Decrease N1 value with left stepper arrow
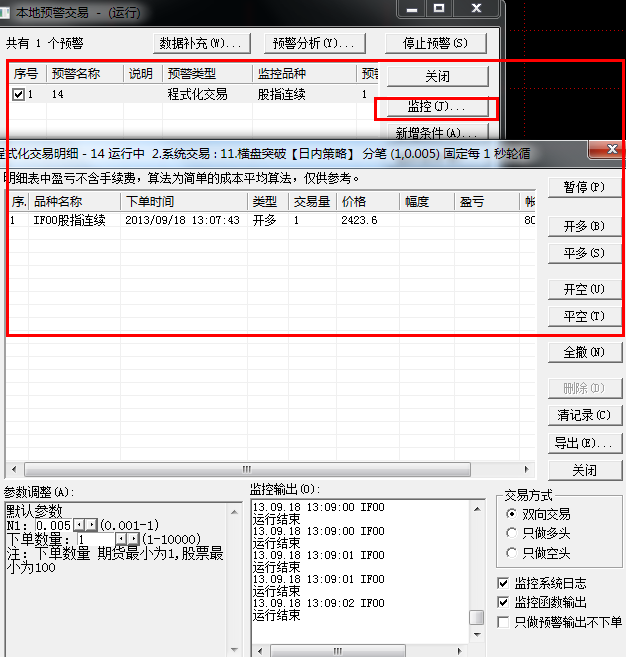 pyautogui.click(x=78, y=525)
